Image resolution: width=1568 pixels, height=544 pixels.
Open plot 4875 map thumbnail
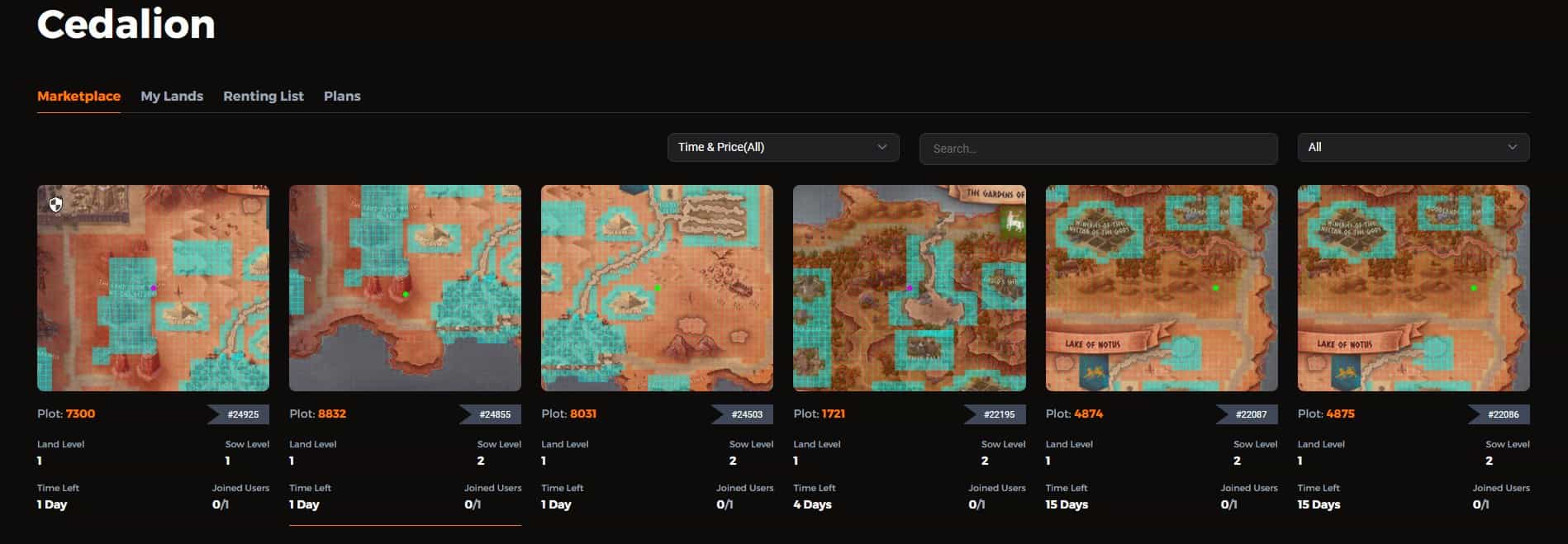point(1414,287)
